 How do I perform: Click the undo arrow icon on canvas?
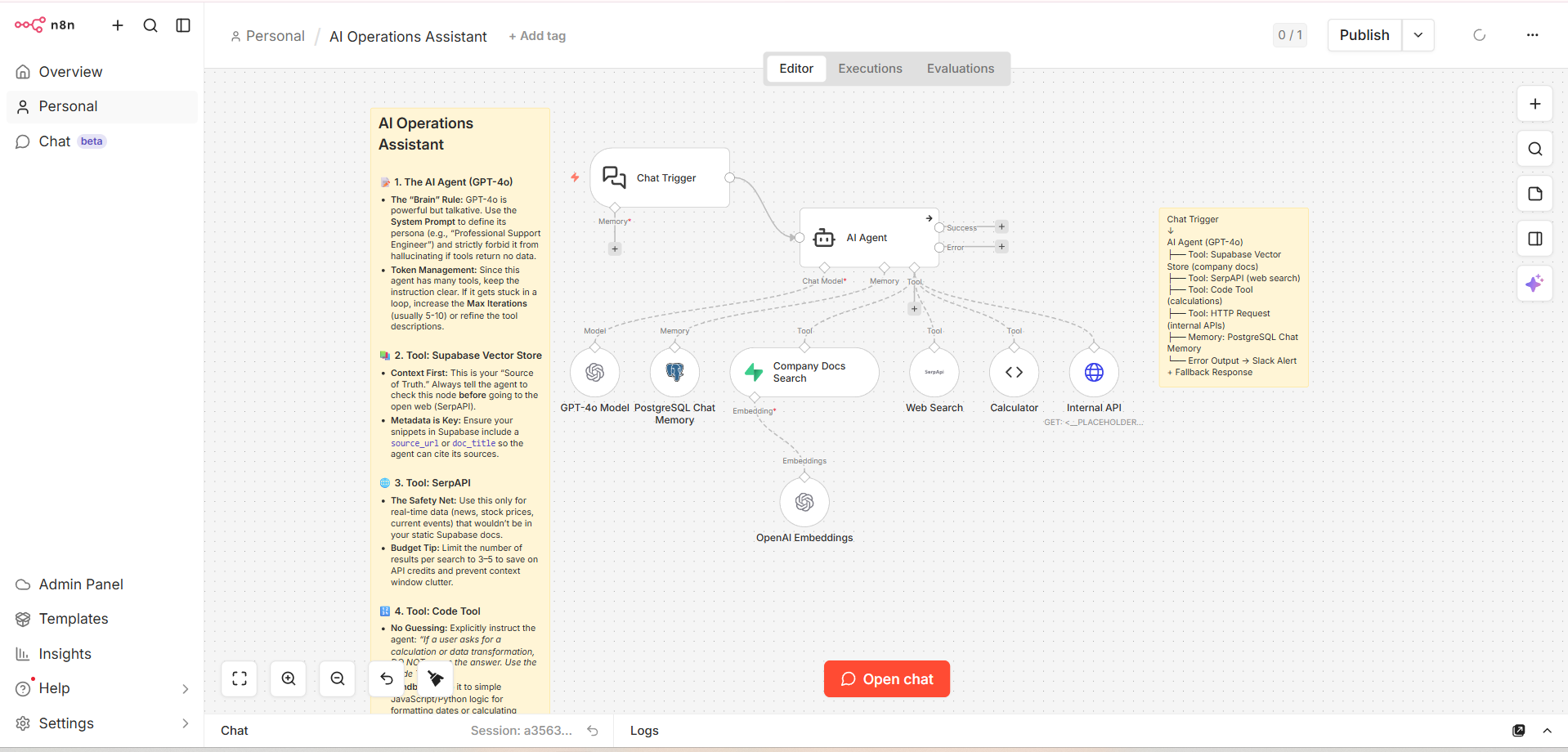[x=387, y=678]
